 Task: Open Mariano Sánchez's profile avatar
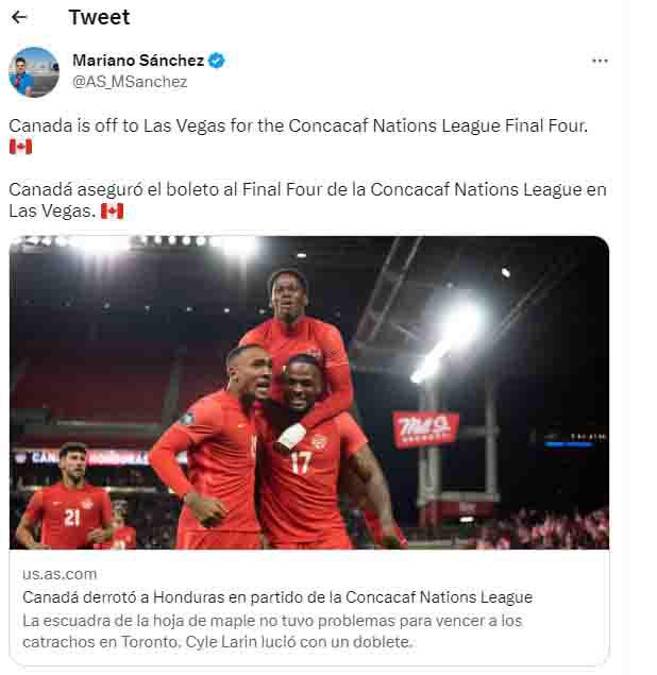34,72
